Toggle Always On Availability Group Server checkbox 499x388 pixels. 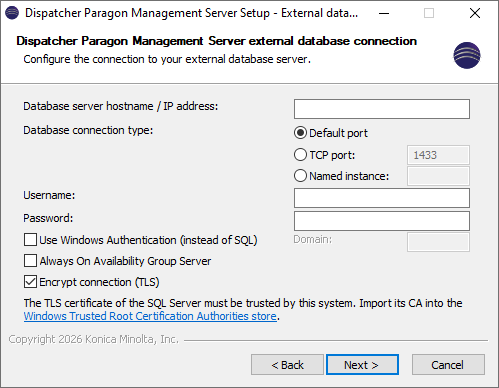(x=30, y=261)
